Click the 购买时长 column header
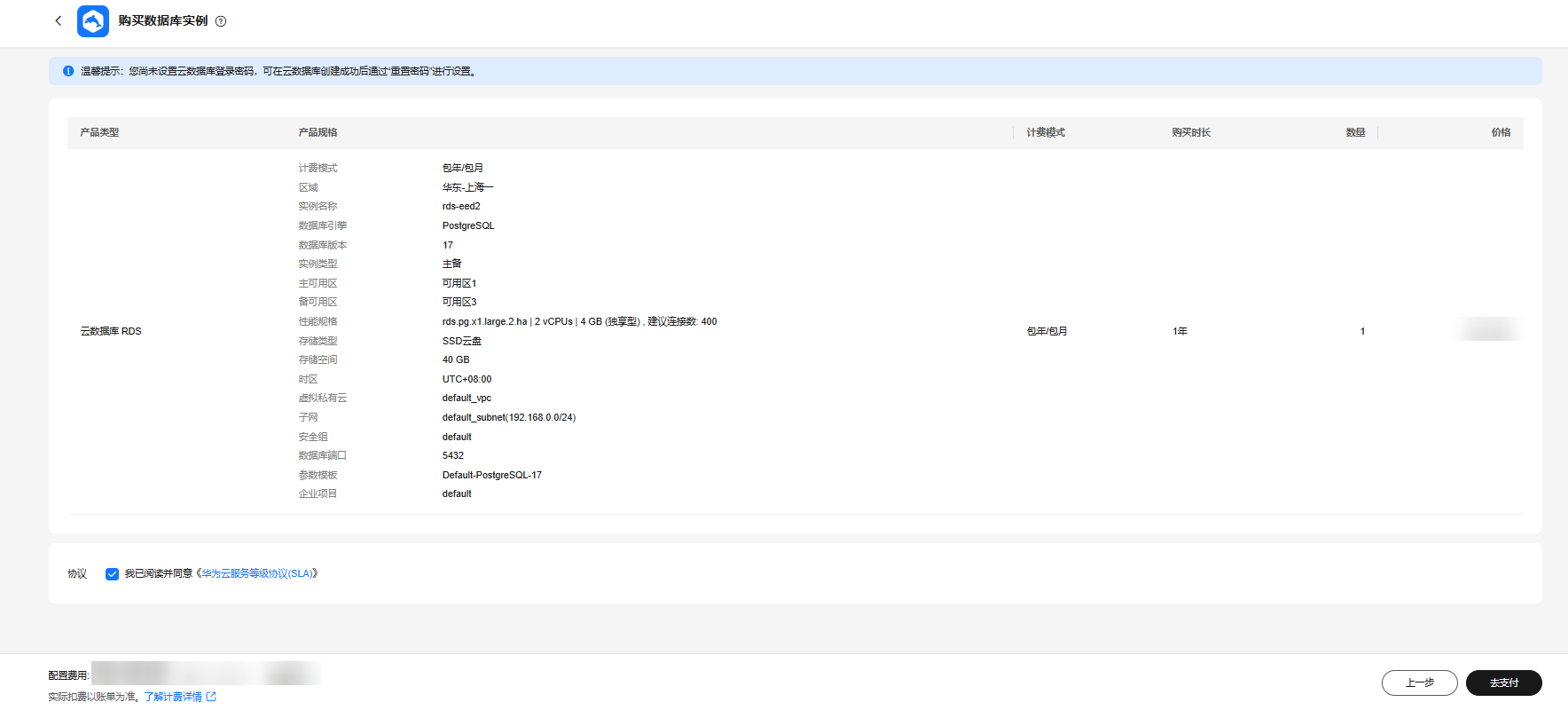The height and width of the screenshot is (710, 1568). (1191, 132)
